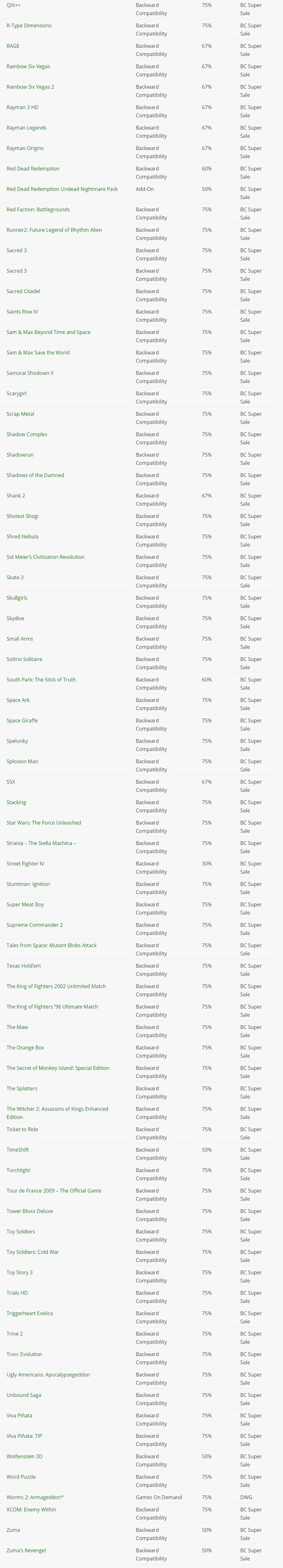
Task: Click the Street Fighter IV link
Action: point(25,864)
